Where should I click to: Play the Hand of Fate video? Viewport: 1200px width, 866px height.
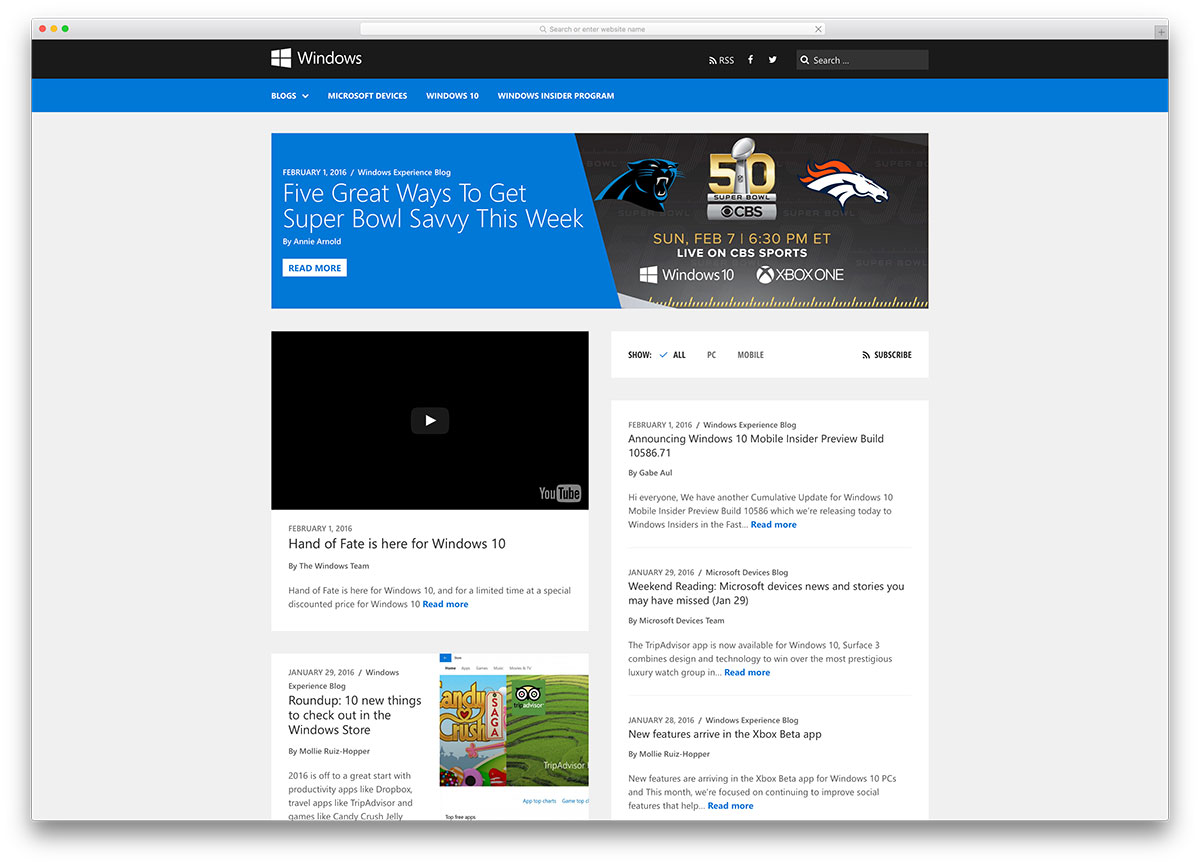[429, 420]
